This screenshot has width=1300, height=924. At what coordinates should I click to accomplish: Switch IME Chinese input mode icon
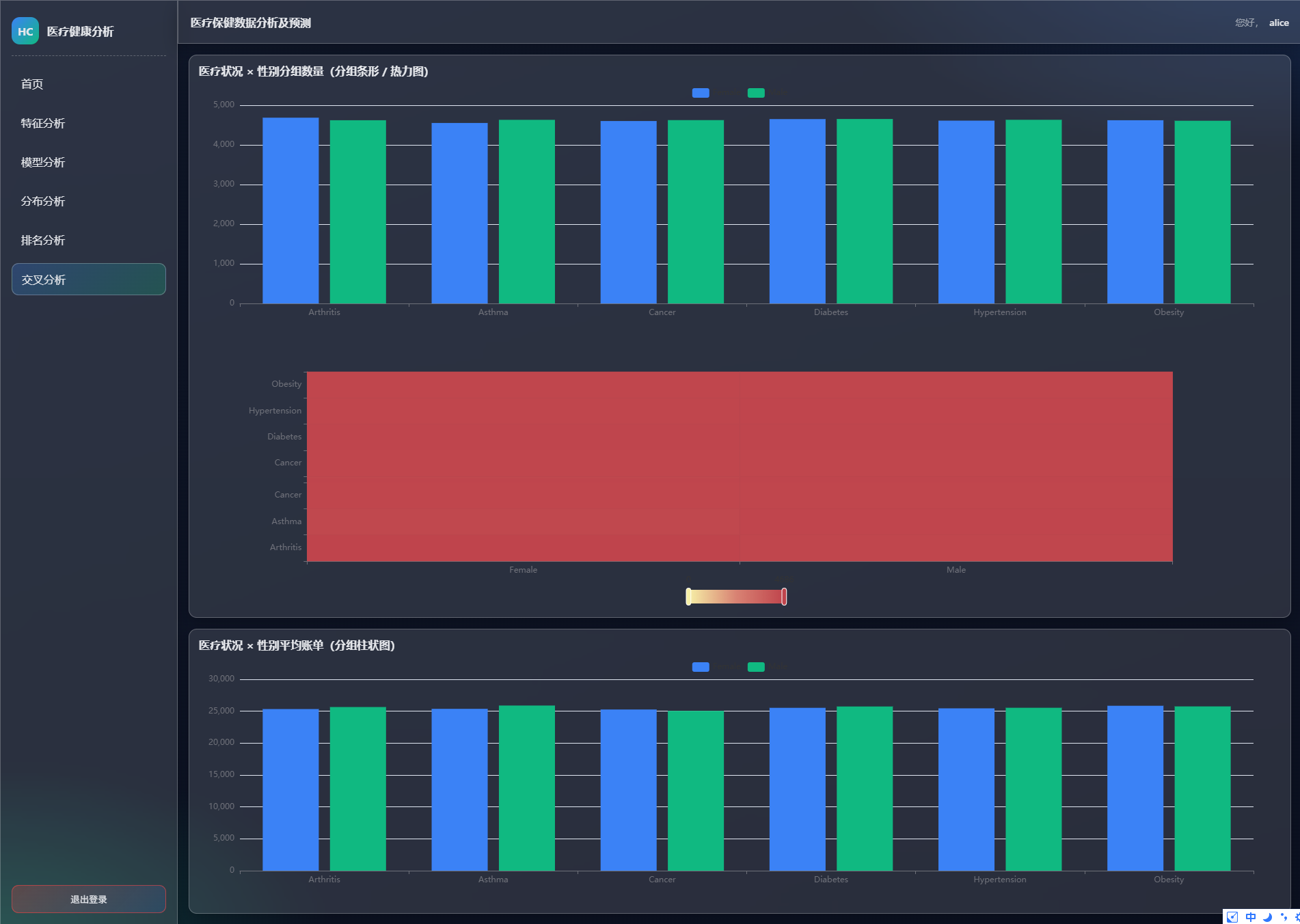(x=1251, y=917)
